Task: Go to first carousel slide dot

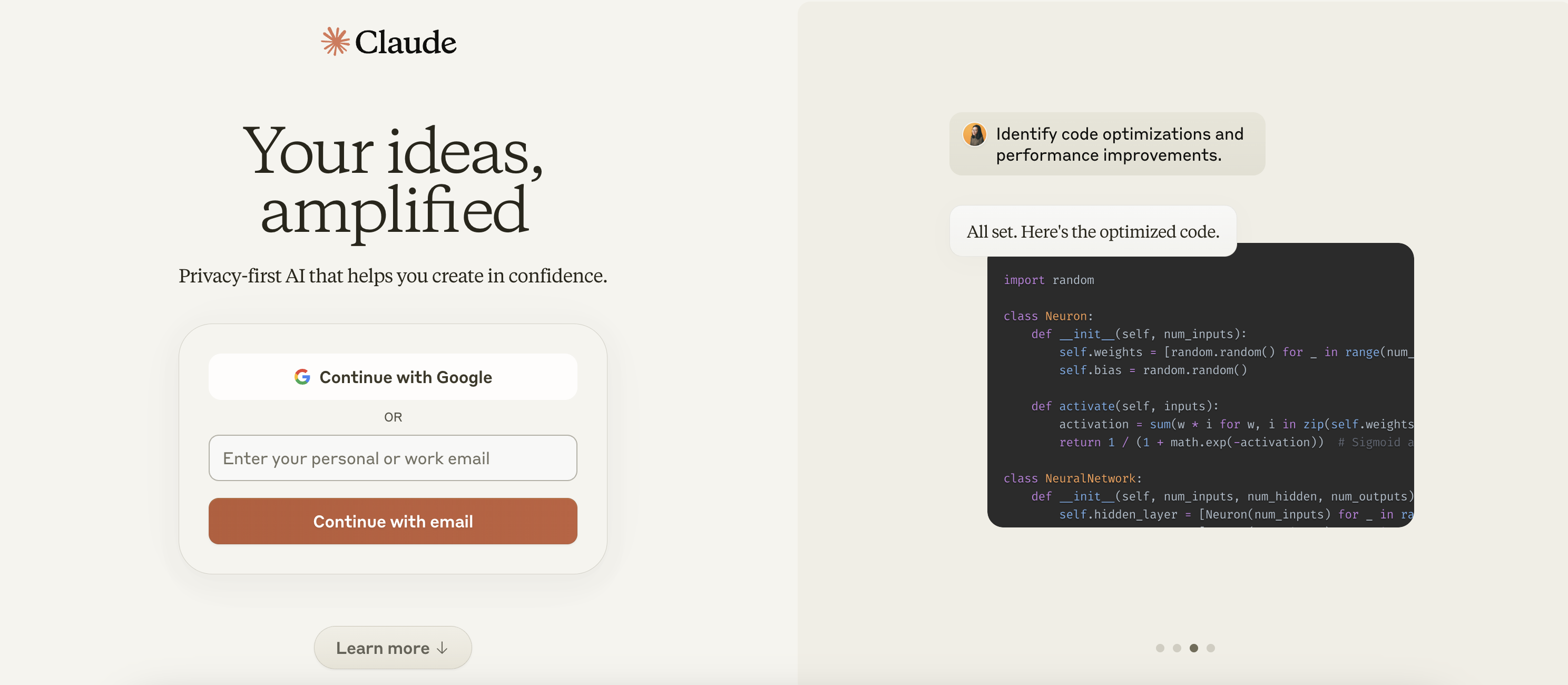Action: [1160, 648]
